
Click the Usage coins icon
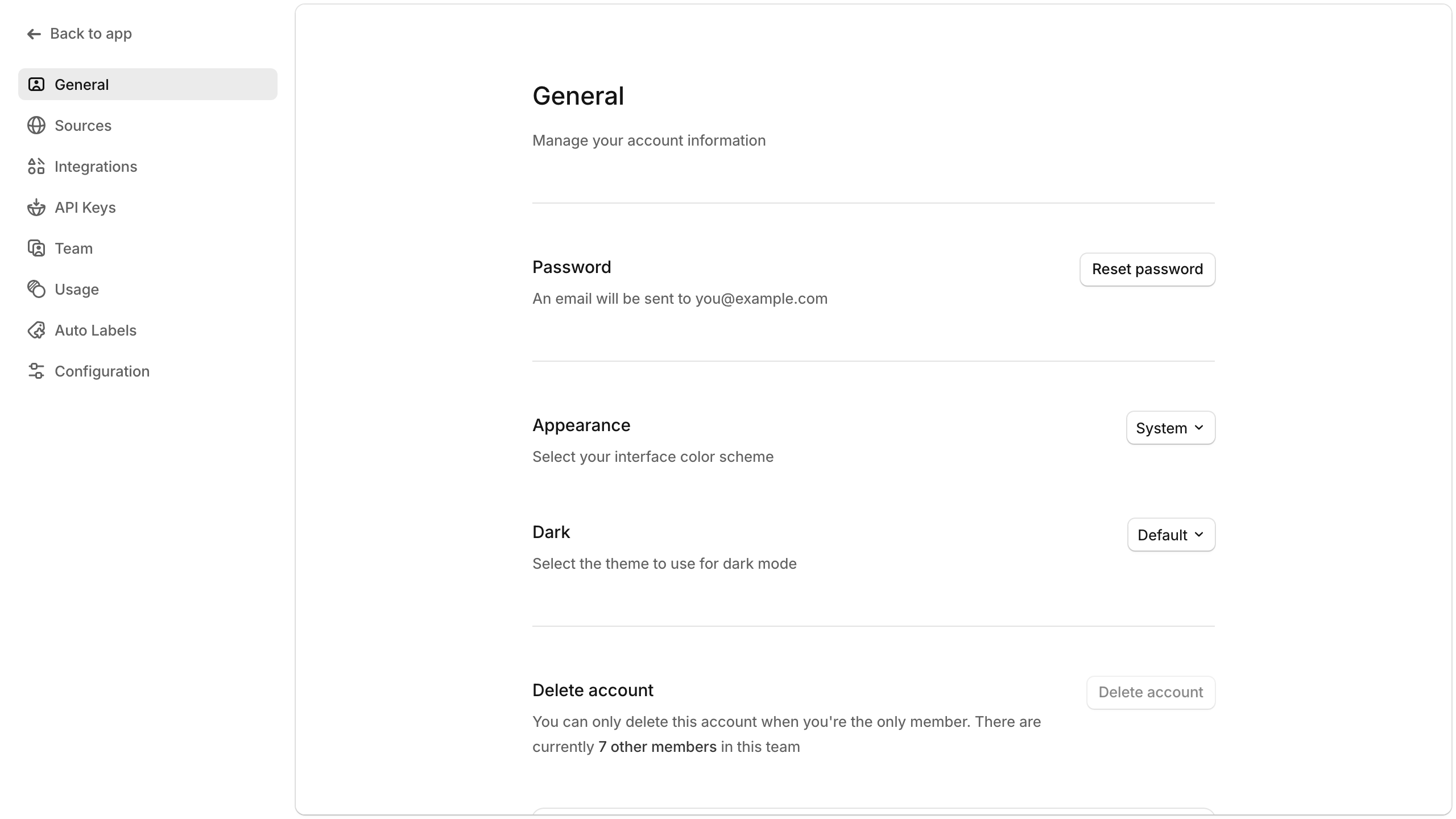pos(36,289)
